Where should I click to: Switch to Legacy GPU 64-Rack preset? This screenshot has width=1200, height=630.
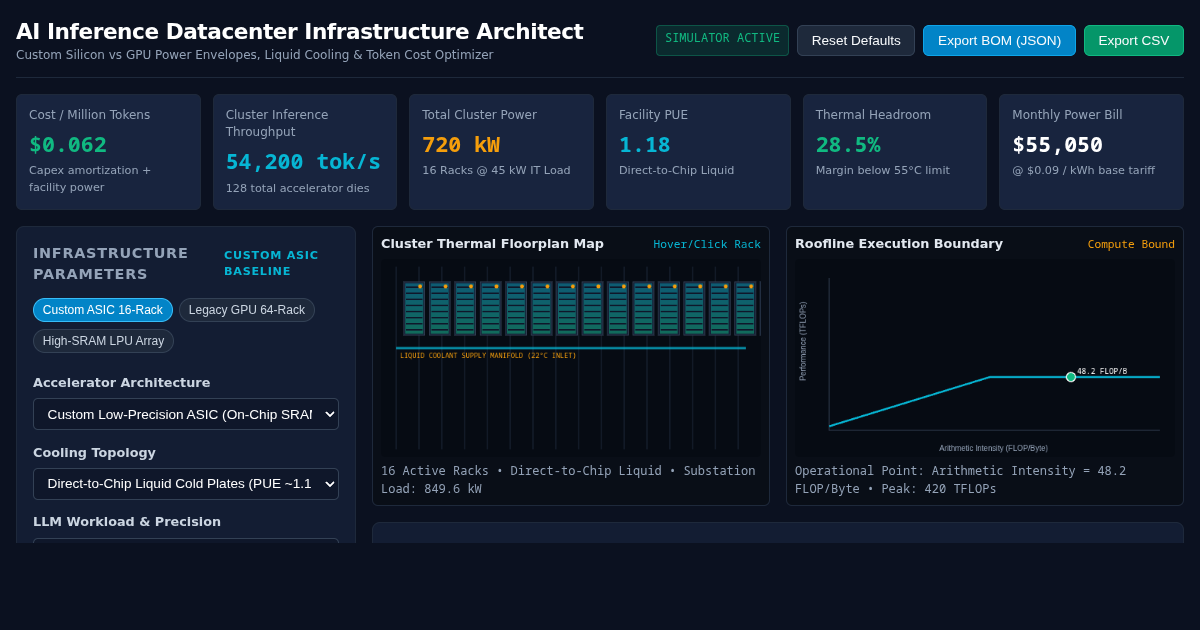247,310
